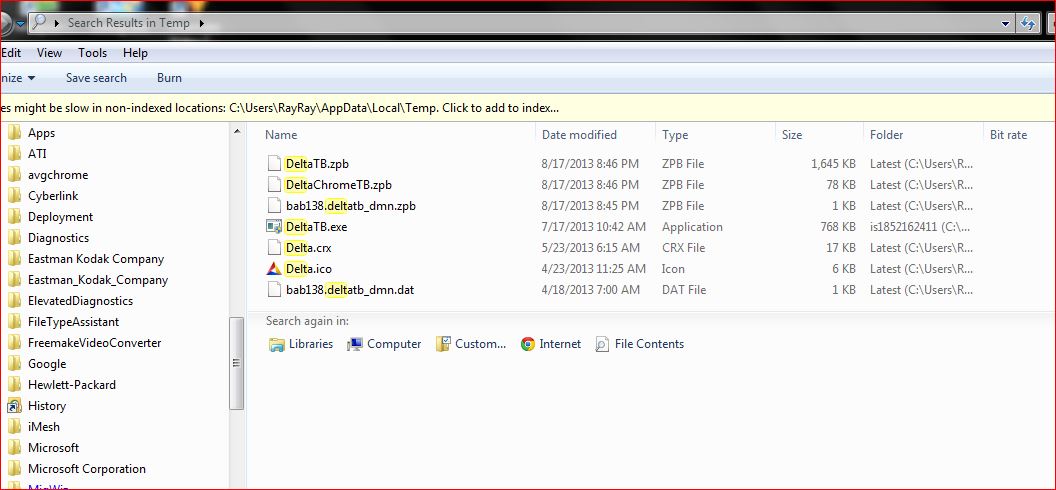Click the Google folder icon
Image resolution: width=1056 pixels, height=490 pixels.
tap(14, 363)
